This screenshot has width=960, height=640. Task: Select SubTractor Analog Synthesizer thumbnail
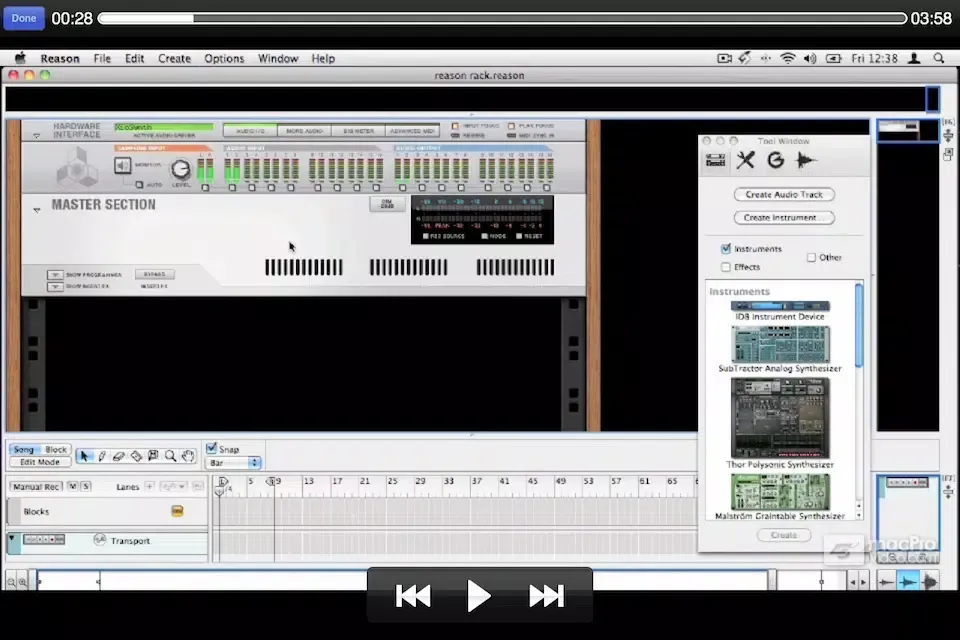click(x=780, y=344)
